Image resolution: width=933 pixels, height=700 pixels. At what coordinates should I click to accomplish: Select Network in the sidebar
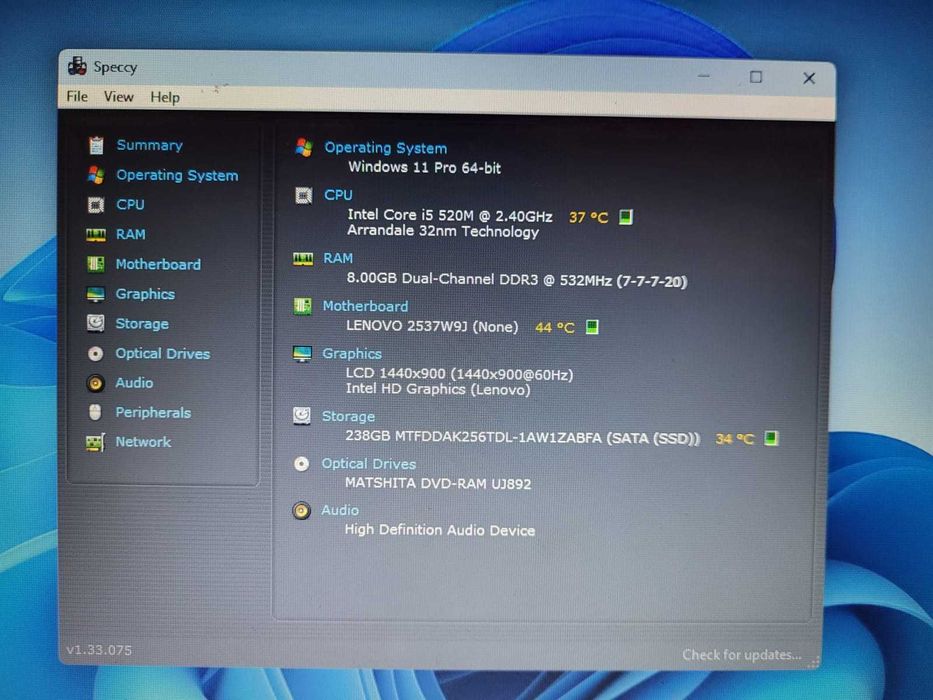(x=143, y=442)
